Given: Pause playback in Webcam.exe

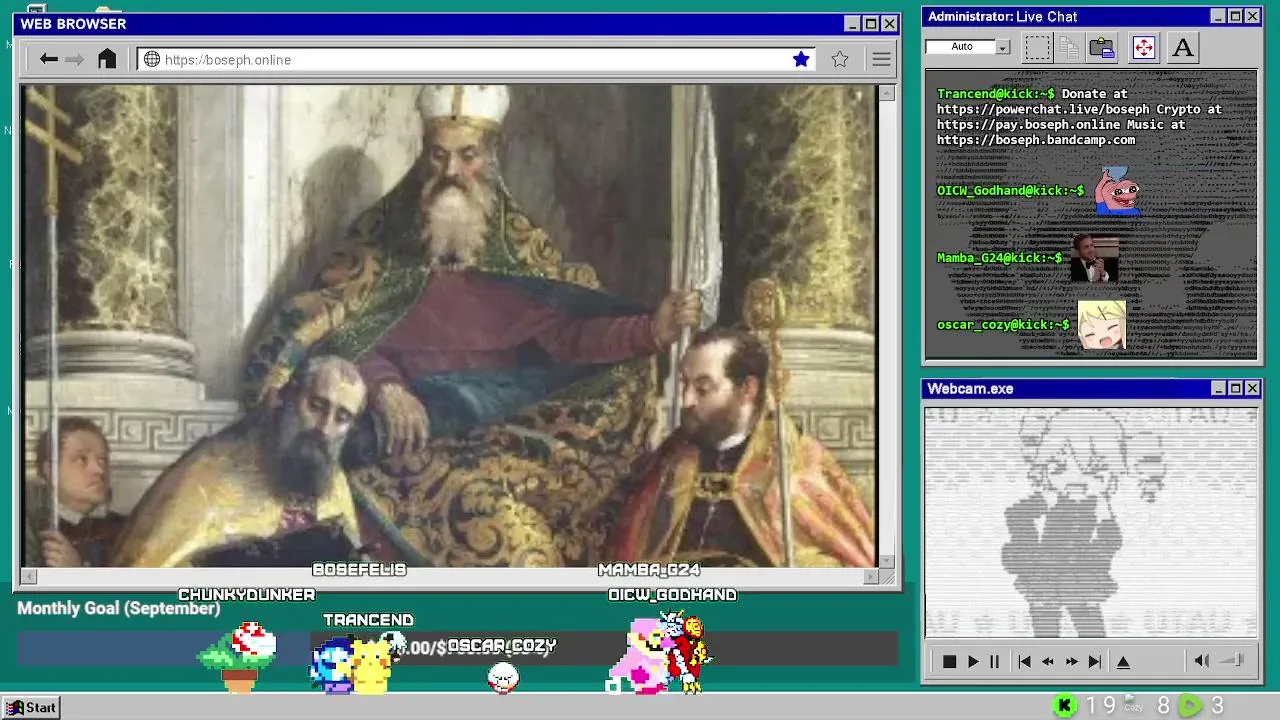Looking at the screenshot, I should 994,661.
